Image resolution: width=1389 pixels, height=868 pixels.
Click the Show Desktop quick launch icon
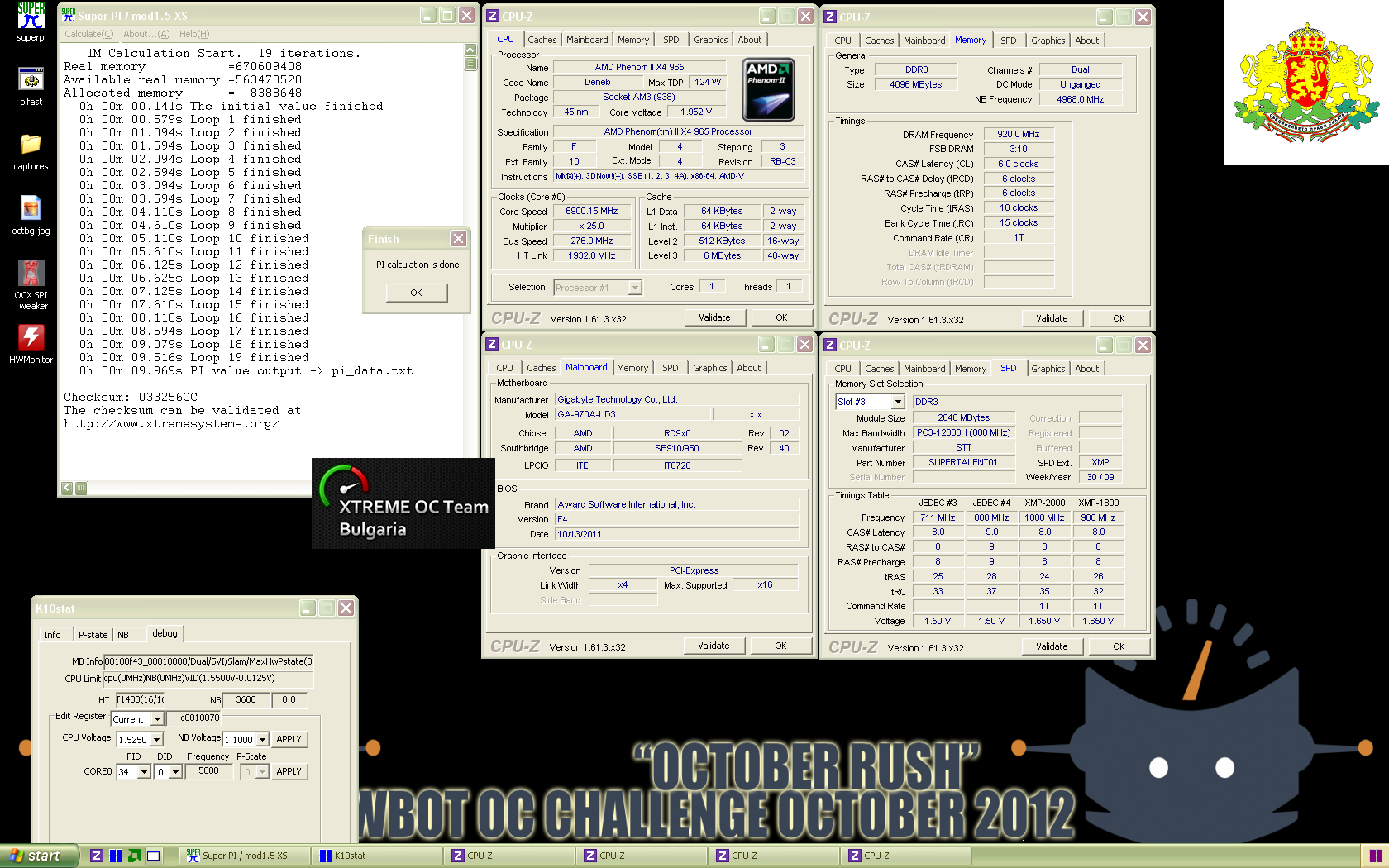pos(154,856)
